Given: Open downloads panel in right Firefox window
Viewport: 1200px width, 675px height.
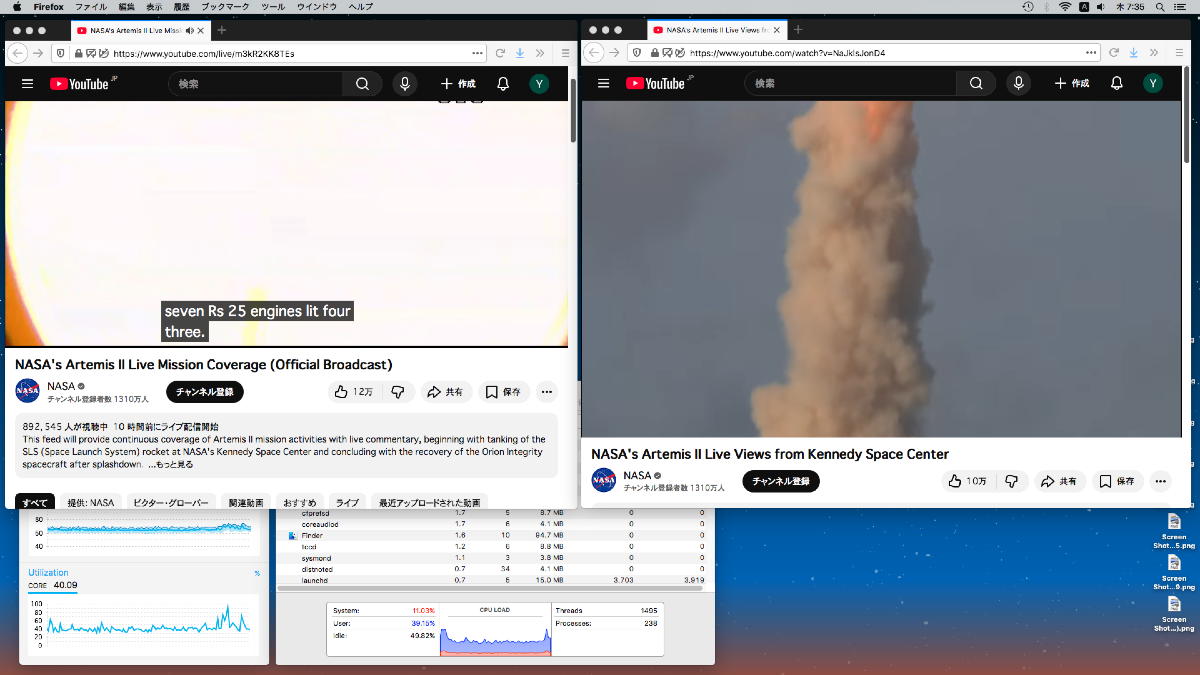Looking at the screenshot, I should point(1134,52).
